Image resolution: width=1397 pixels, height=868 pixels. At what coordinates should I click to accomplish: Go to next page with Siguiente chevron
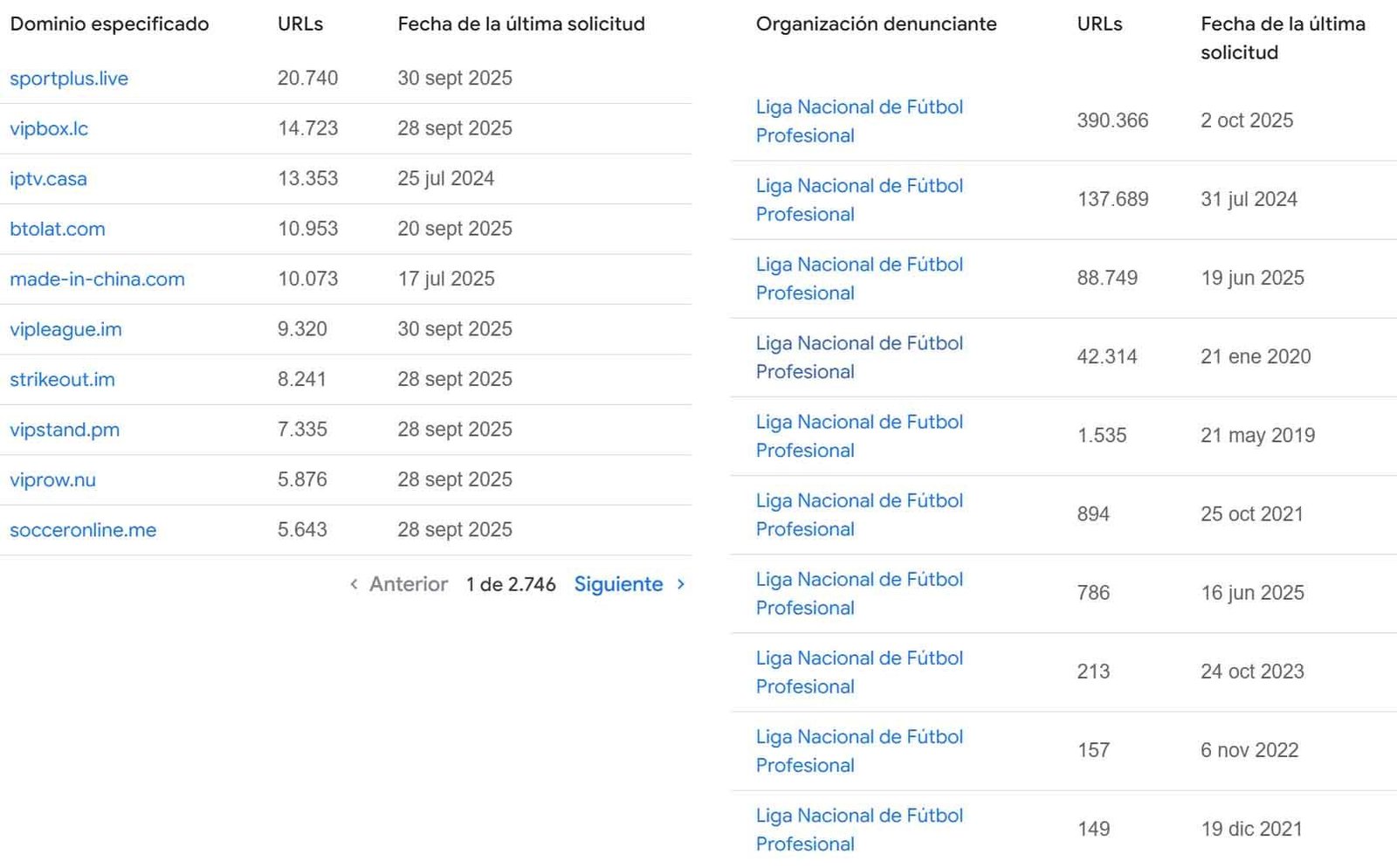point(681,584)
